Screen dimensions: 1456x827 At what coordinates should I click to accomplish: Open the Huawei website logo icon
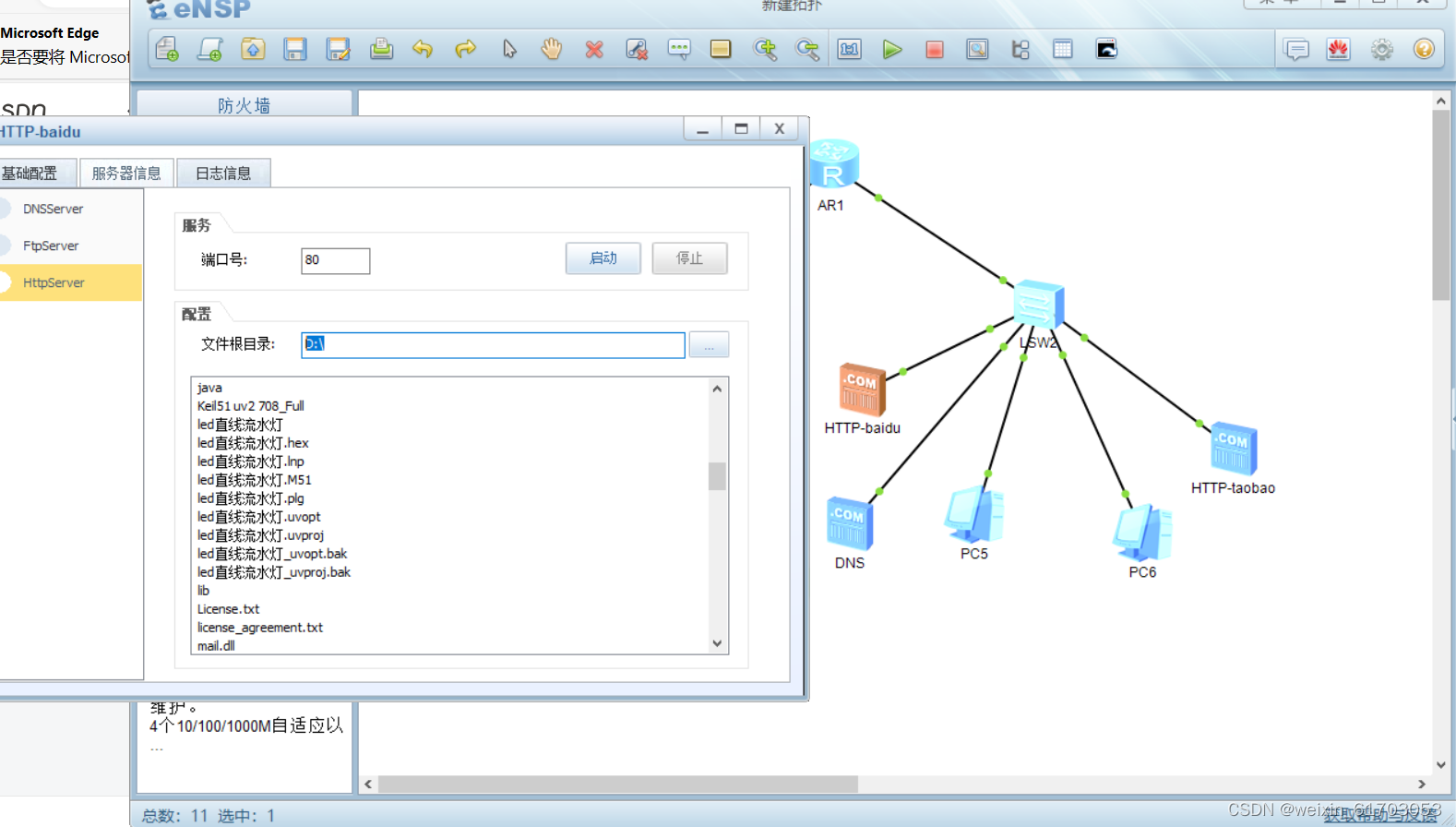(x=1339, y=49)
